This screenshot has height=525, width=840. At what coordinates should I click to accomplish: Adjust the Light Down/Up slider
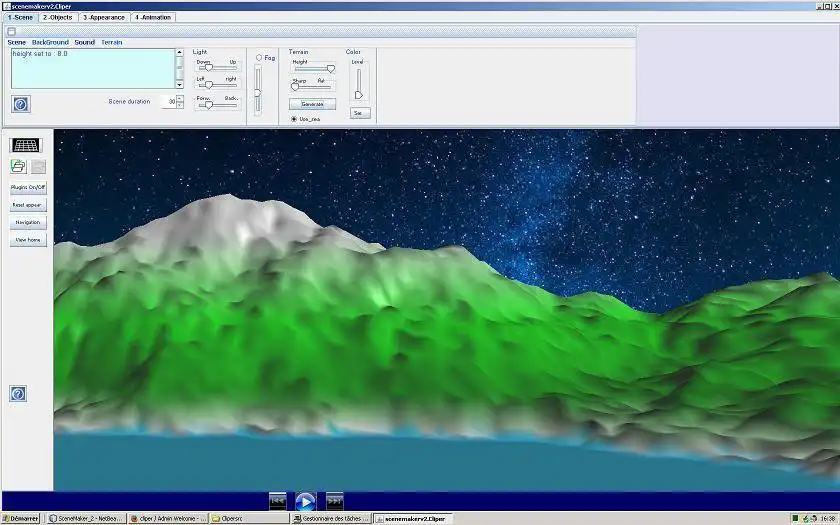coord(217,68)
